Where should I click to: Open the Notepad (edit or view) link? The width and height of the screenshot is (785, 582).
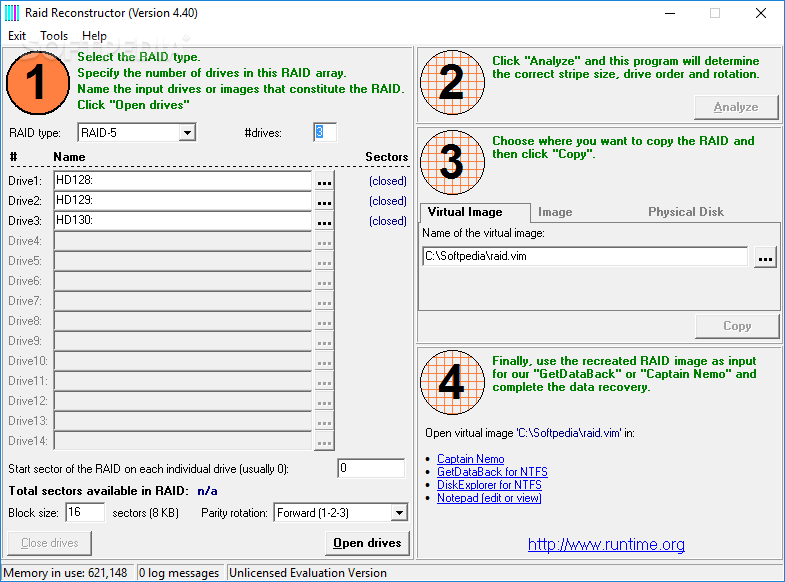pos(489,498)
